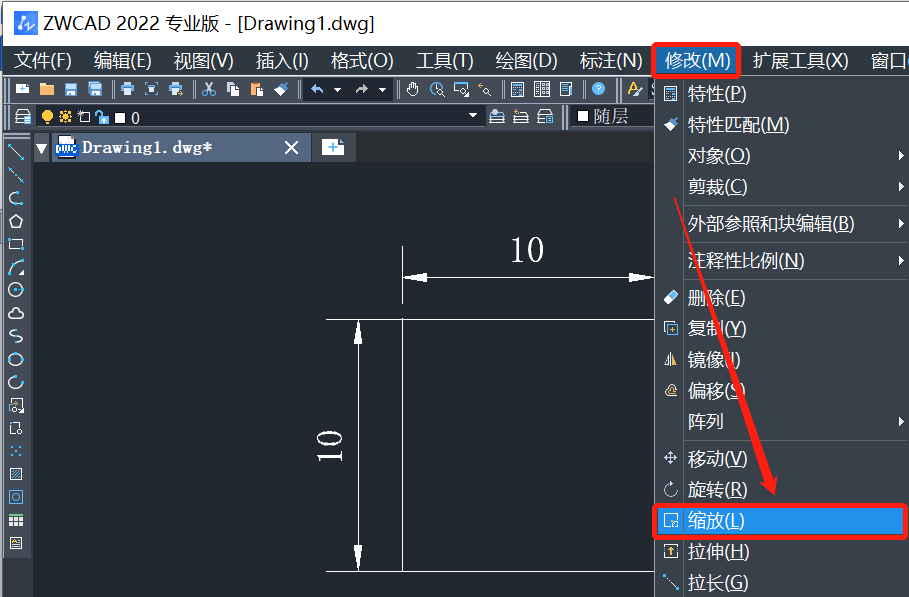The width and height of the screenshot is (909, 597).
Task: Select the Polyline tool
Action: 16,198
